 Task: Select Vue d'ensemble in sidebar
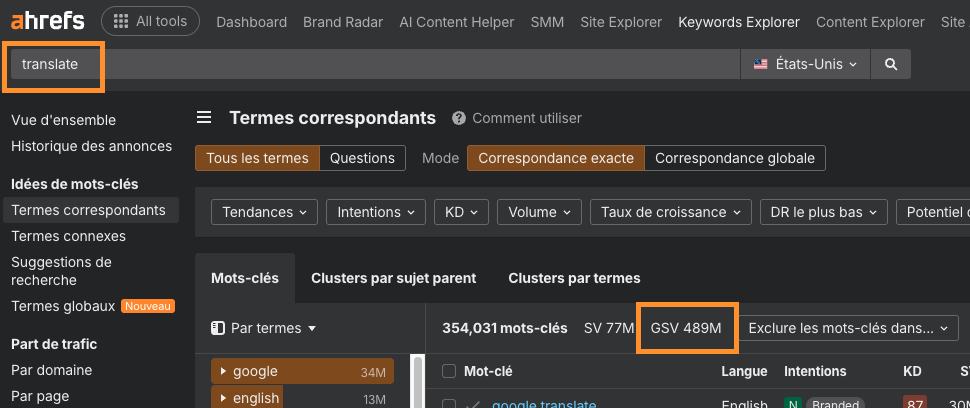63,120
